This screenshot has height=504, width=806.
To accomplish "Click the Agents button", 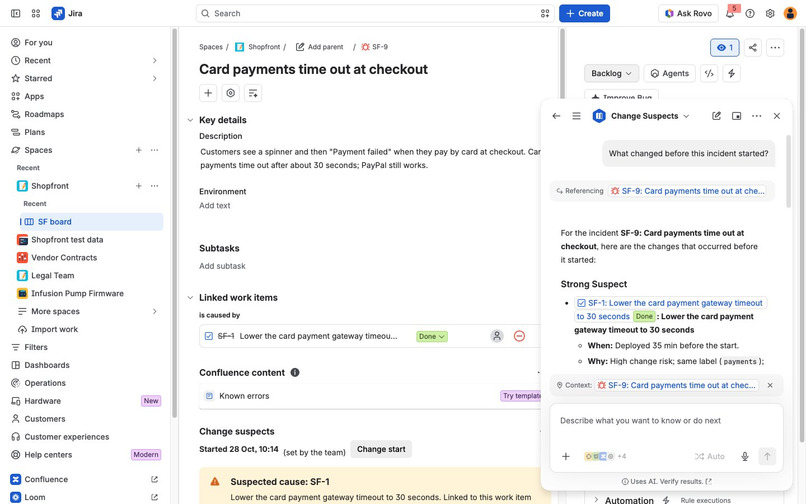I will coord(670,74).
